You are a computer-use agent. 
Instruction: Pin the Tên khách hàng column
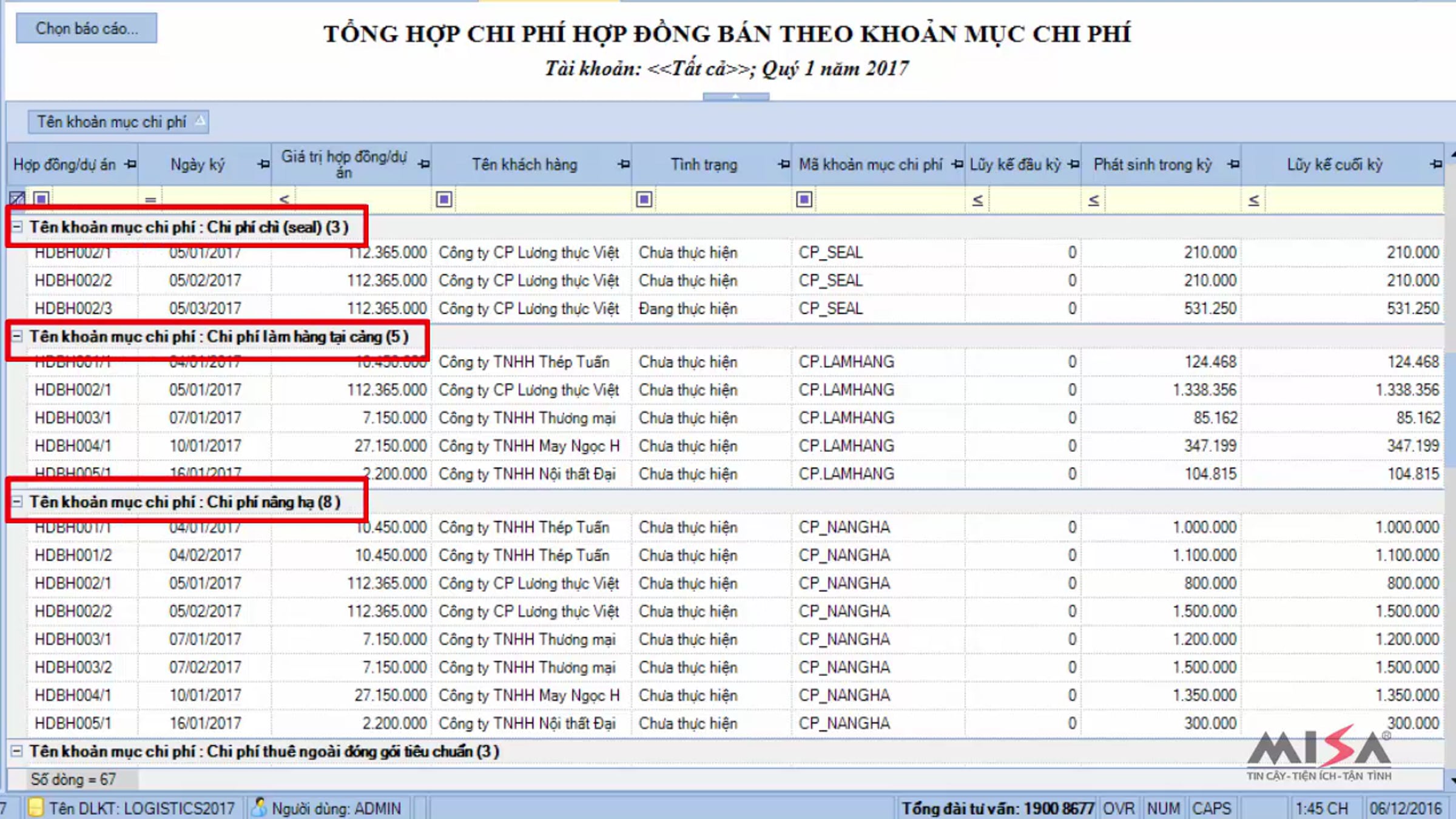pos(624,164)
